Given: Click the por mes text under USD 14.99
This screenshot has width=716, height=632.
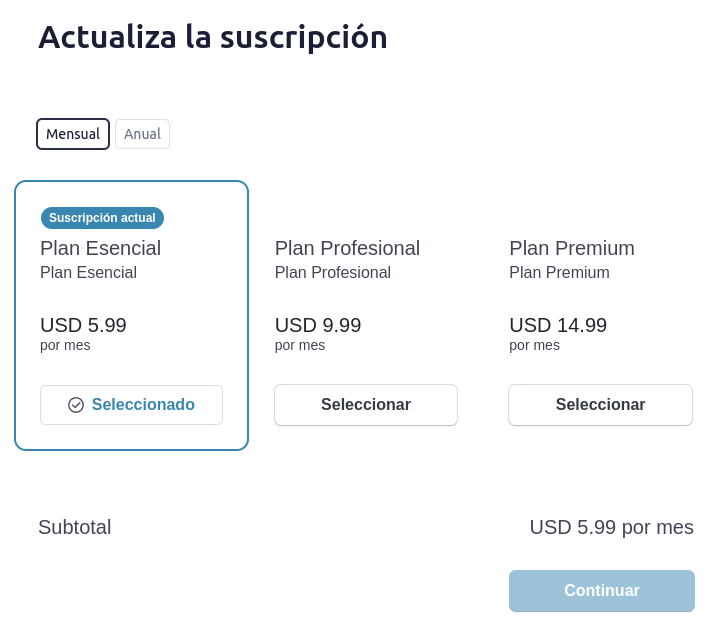Looking at the screenshot, I should click(x=534, y=346).
